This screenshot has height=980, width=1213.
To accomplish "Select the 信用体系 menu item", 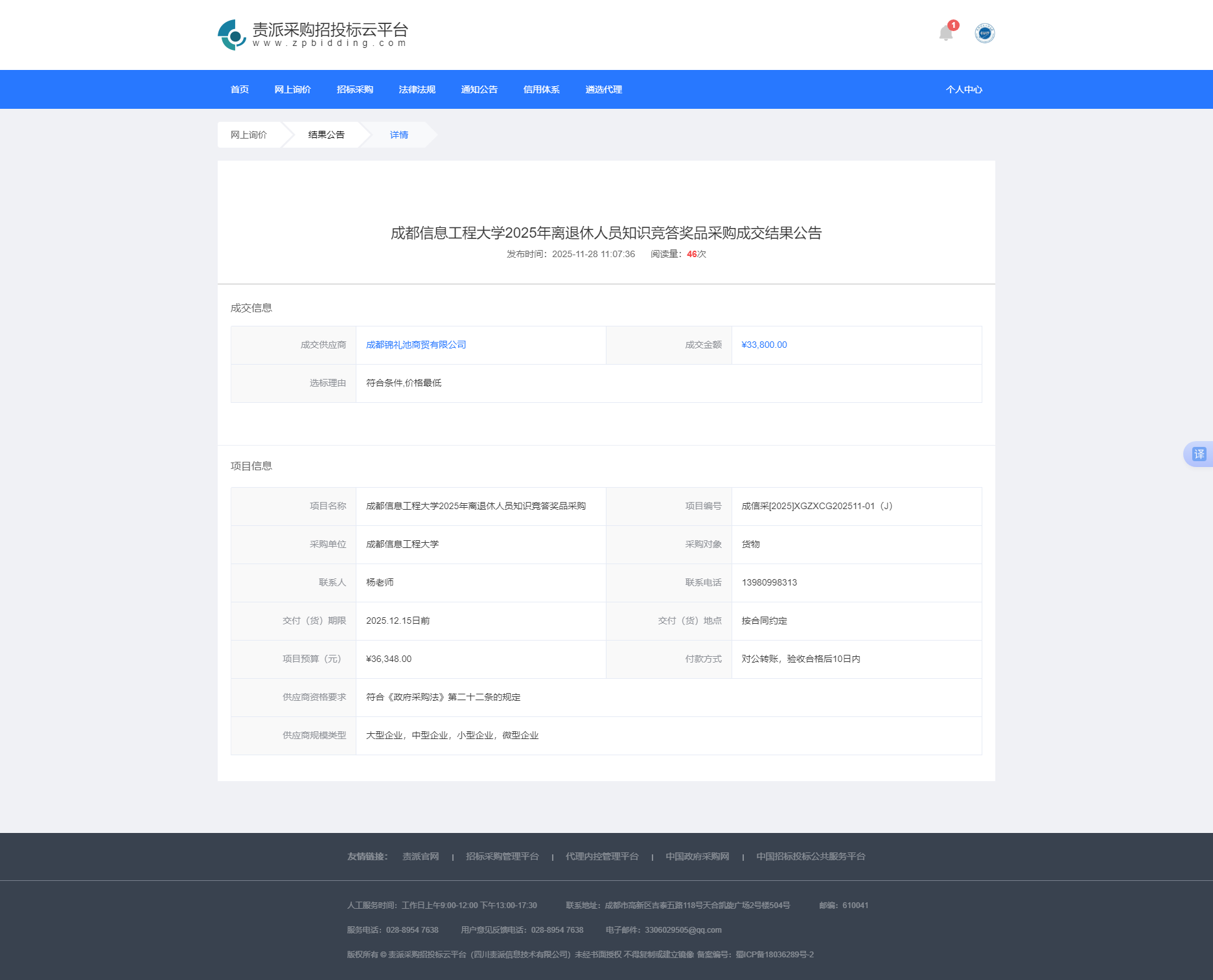I will pos(541,89).
